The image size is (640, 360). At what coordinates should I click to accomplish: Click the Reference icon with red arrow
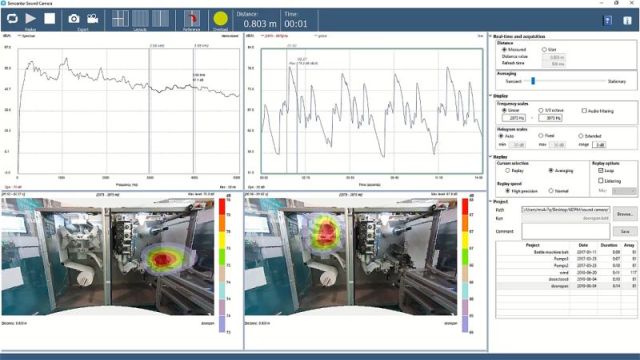coord(191,19)
